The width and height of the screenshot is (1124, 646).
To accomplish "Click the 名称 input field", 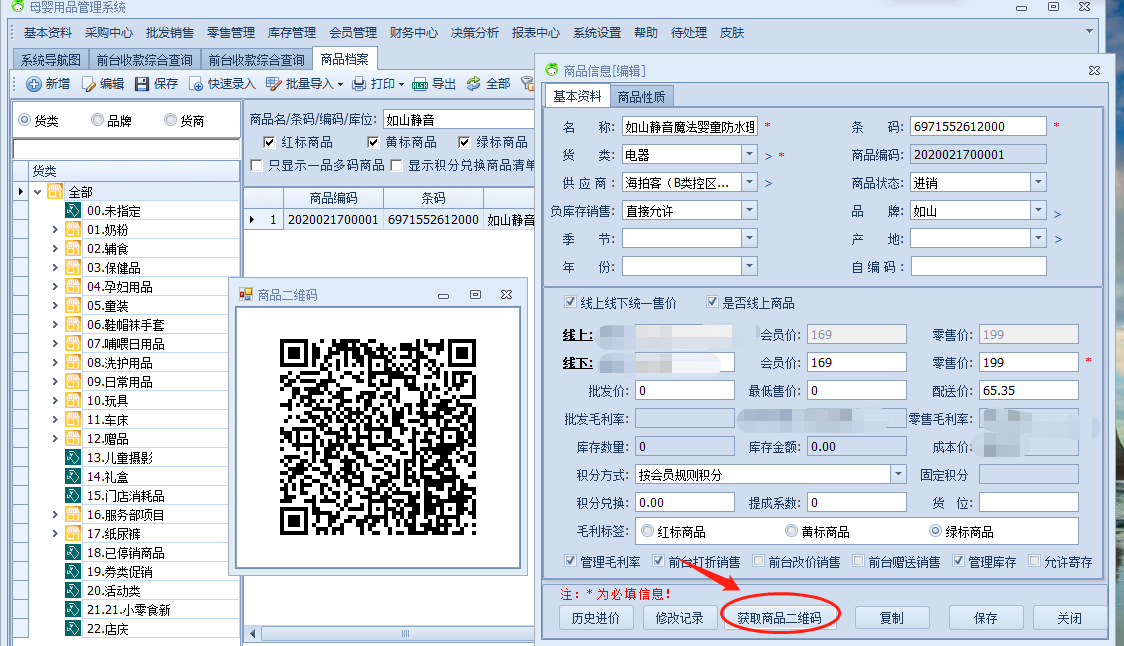I will [x=689, y=127].
